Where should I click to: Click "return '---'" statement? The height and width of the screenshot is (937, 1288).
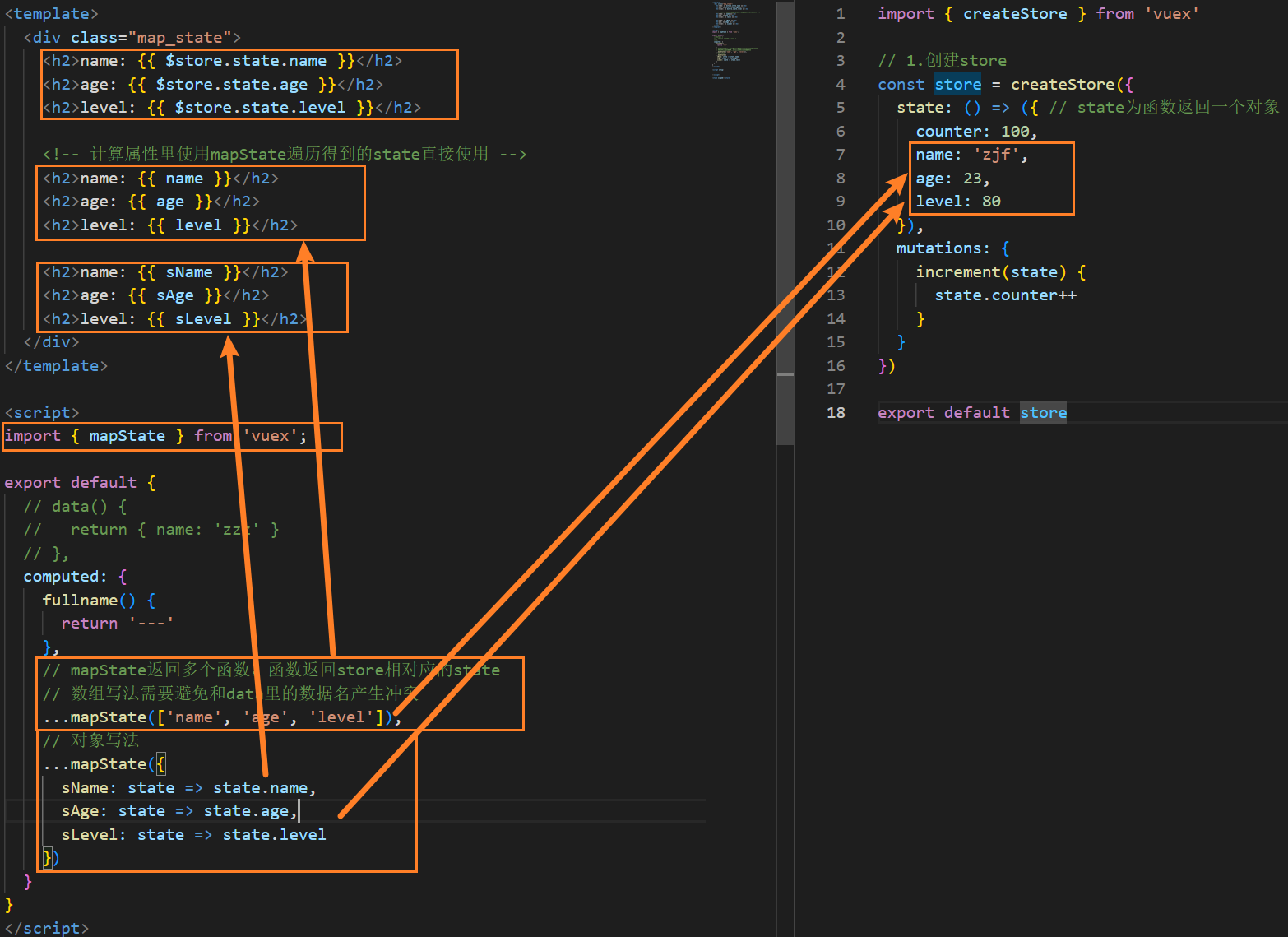tap(117, 624)
